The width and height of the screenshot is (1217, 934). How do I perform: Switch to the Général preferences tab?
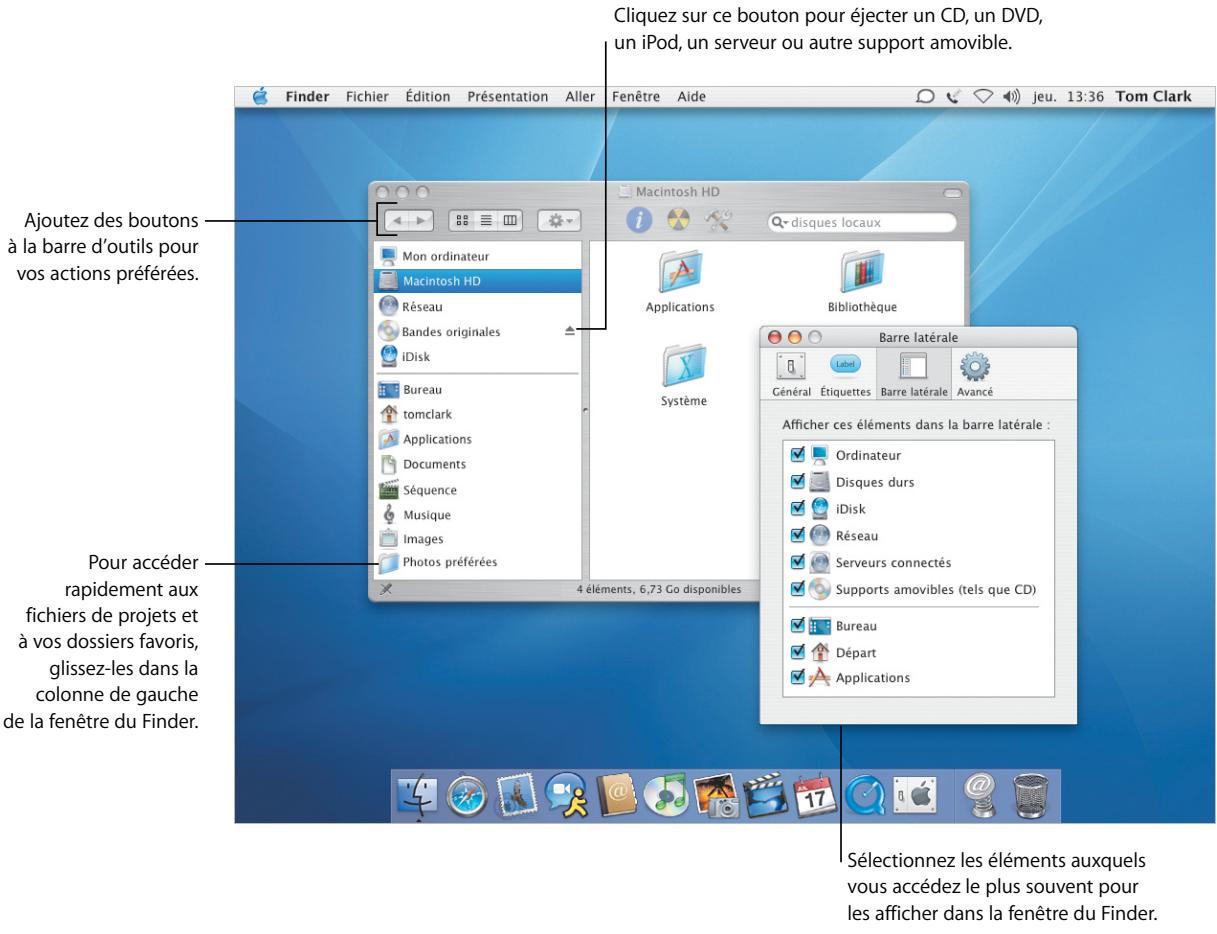coord(791,376)
